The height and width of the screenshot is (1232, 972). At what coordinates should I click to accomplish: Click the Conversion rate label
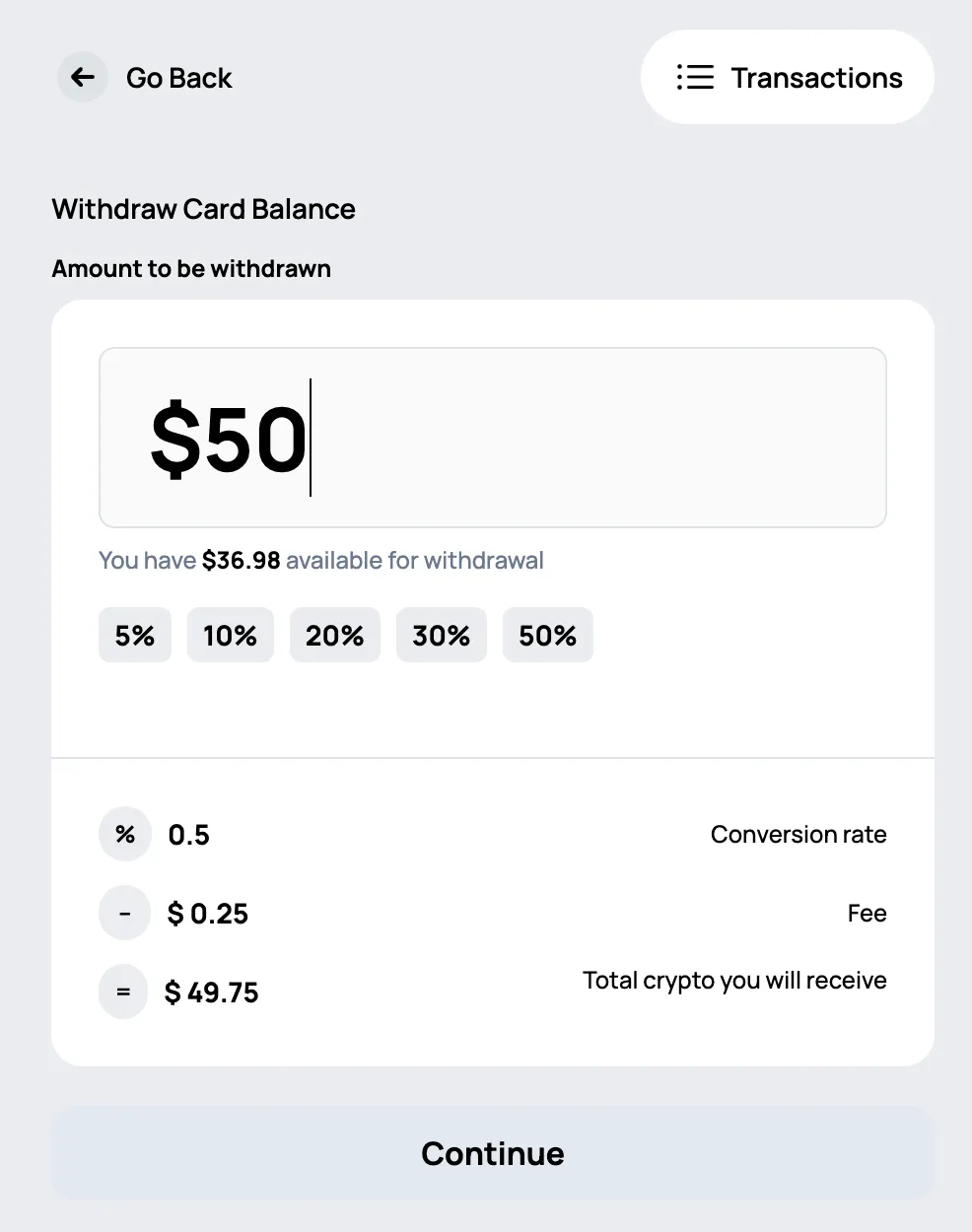click(798, 834)
